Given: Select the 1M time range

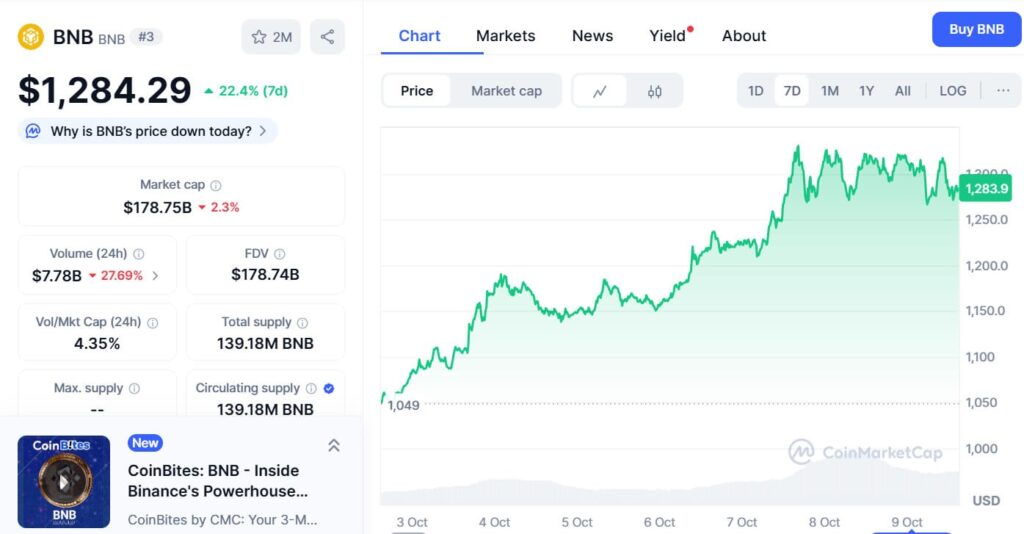Looking at the screenshot, I should tap(830, 91).
